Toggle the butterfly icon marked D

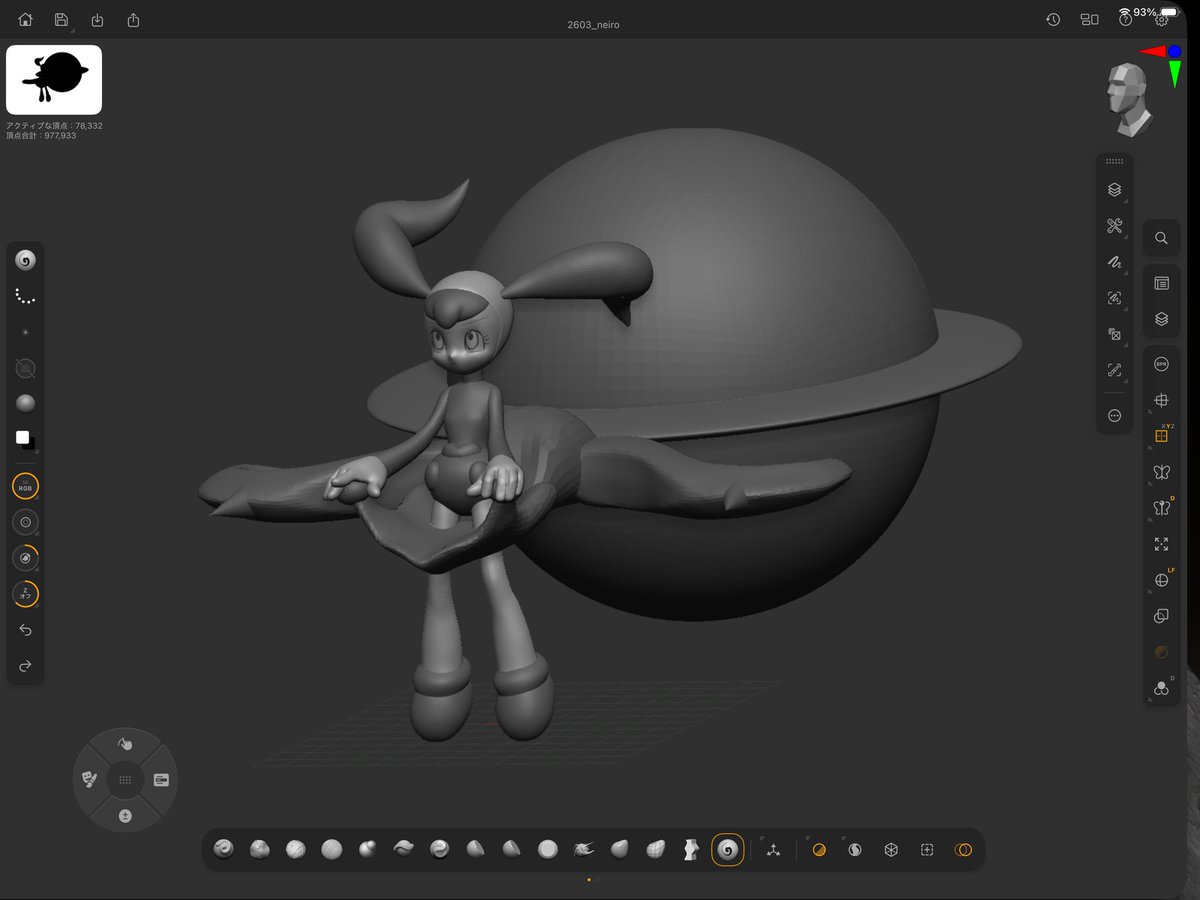[x=1161, y=508]
